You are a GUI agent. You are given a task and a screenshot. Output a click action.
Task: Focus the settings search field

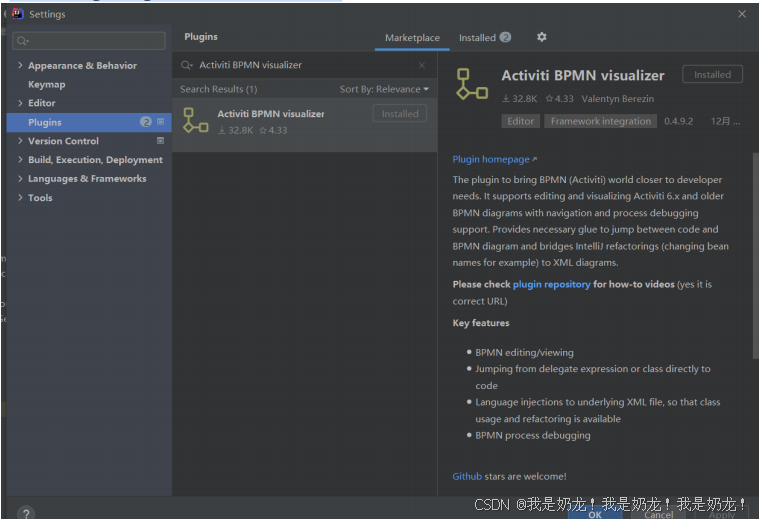point(89,41)
